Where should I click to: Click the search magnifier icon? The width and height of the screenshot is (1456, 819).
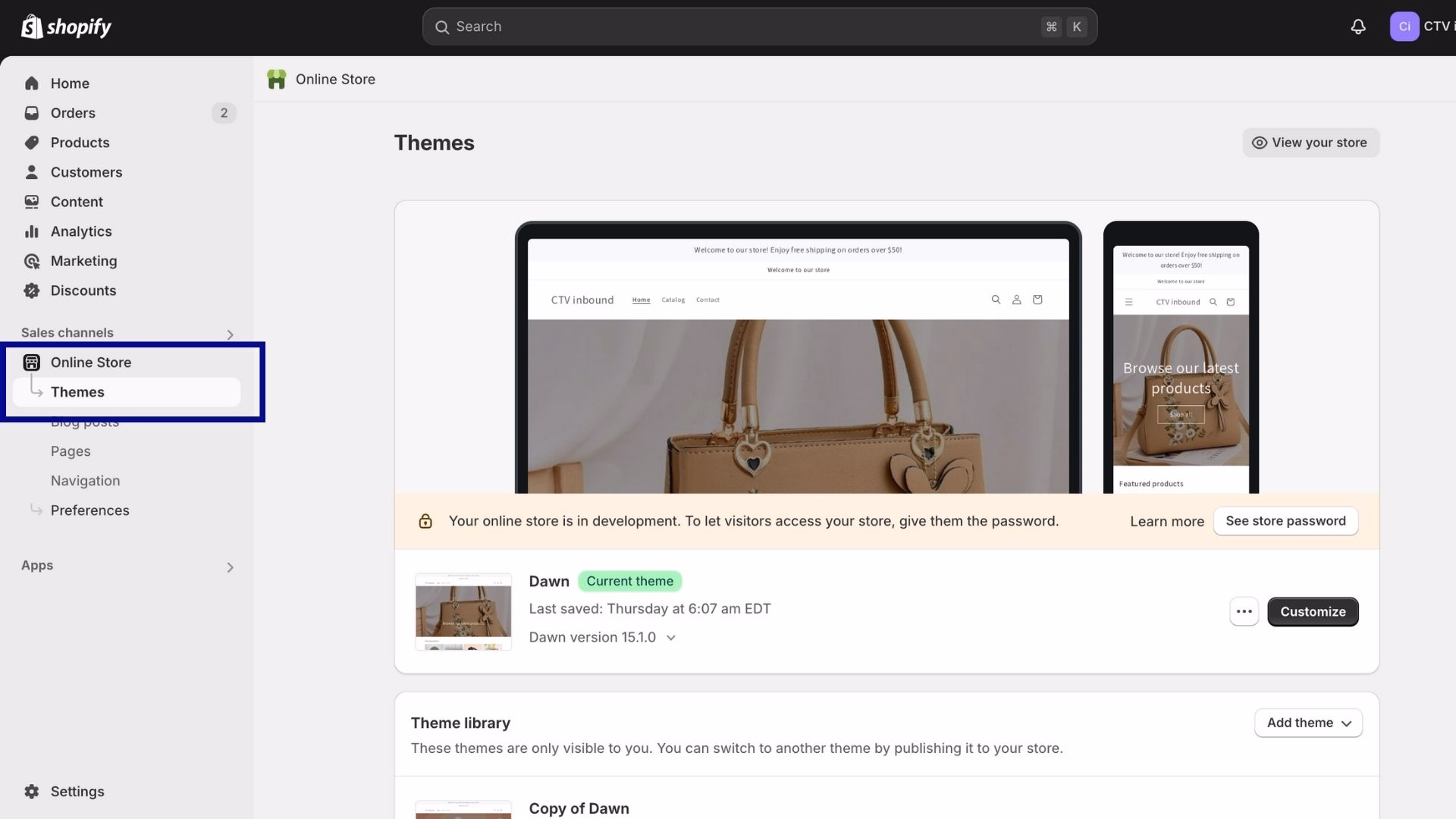pyautogui.click(x=442, y=27)
